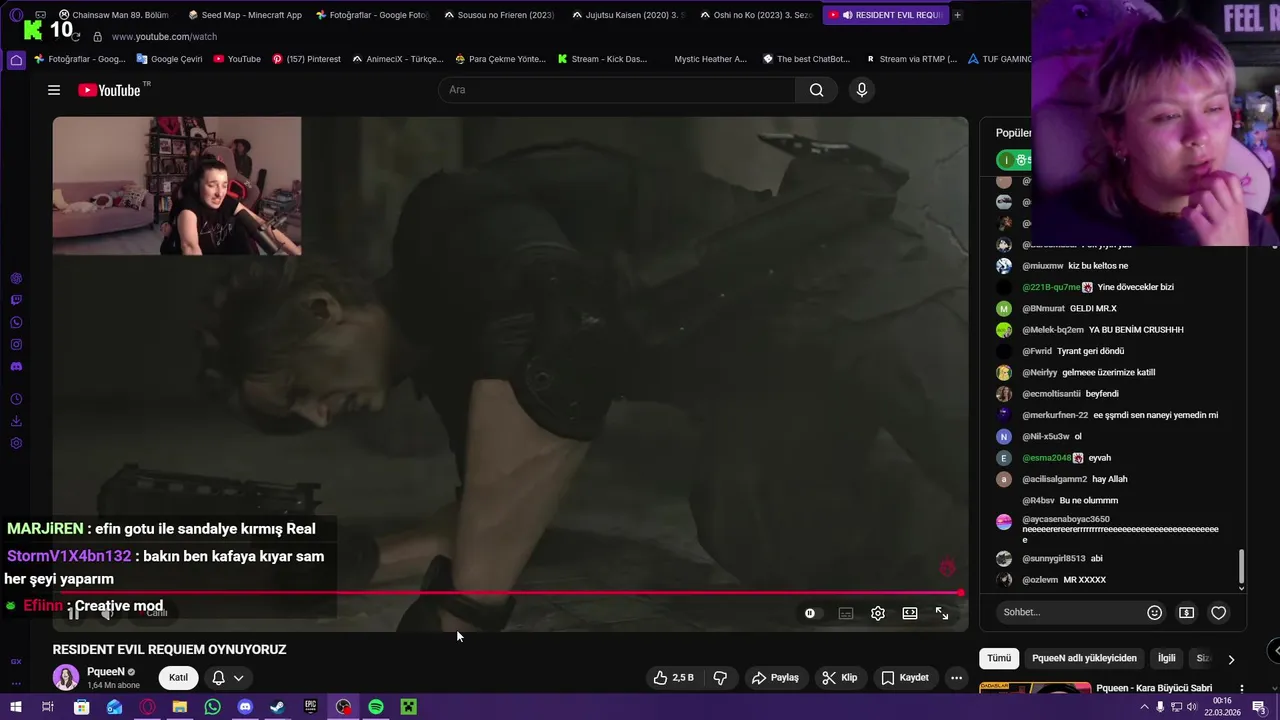Click the Paylaş share button
The image size is (1280, 720).
775,677
